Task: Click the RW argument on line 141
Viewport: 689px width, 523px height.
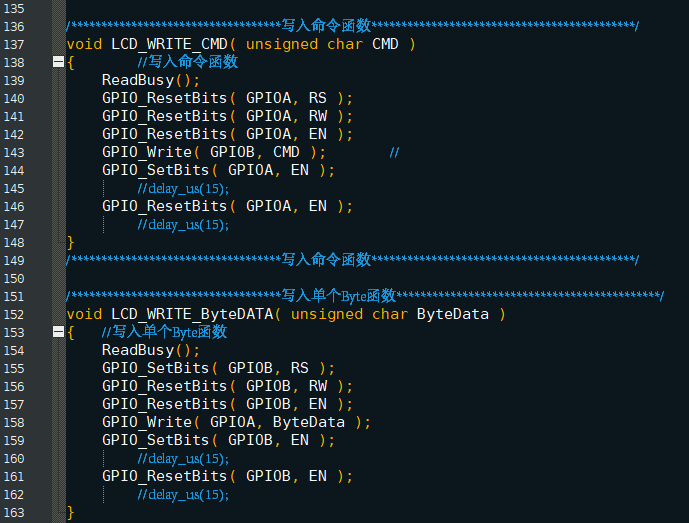Action: pos(317,116)
